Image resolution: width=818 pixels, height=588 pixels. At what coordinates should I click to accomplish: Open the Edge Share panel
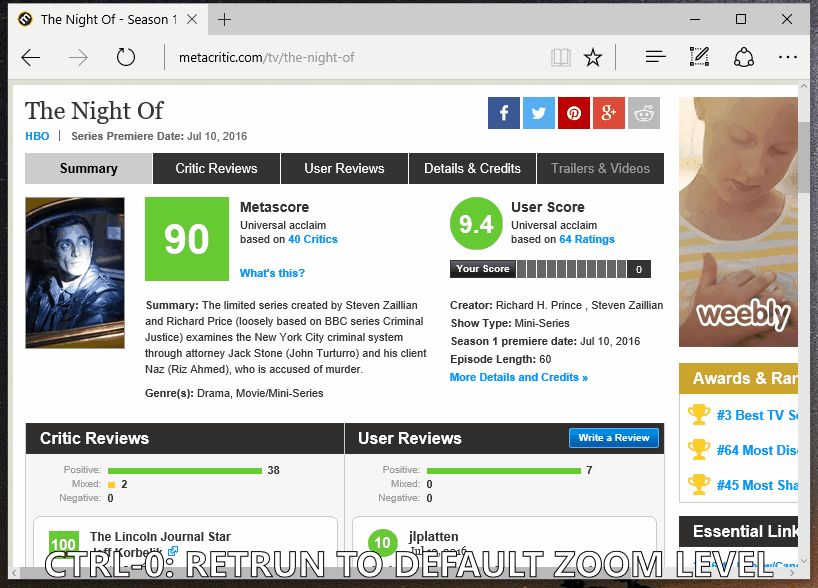tap(743, 57)
